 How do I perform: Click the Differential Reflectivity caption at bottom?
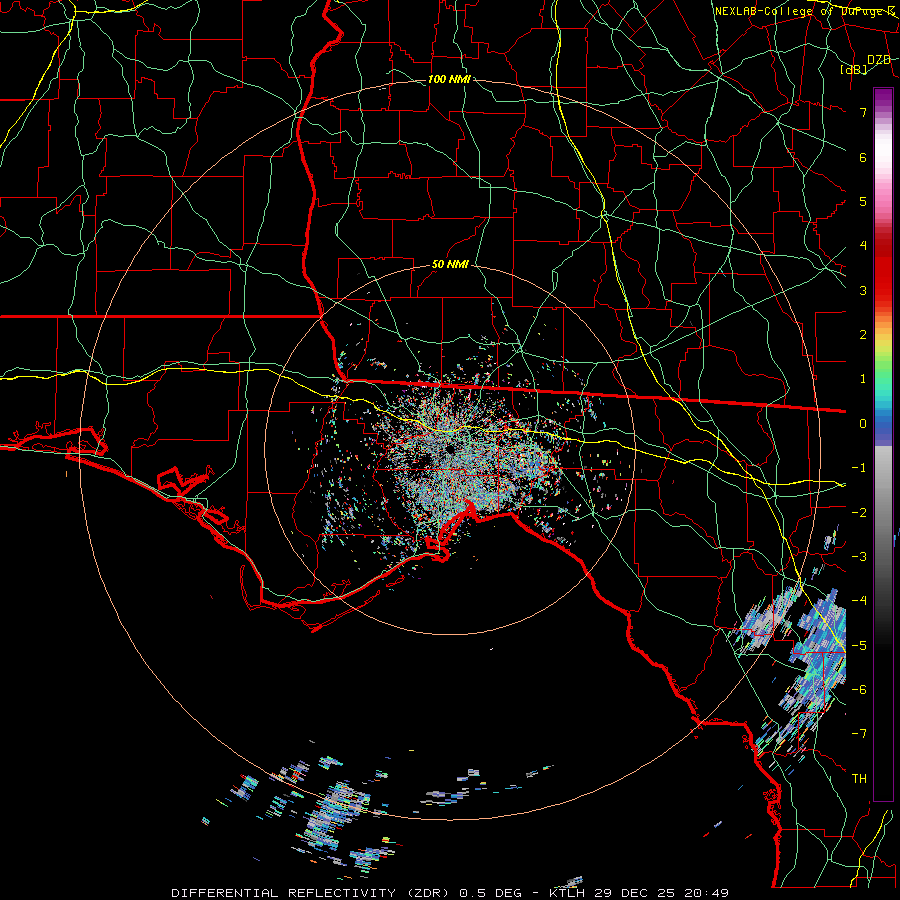[450, 893]
